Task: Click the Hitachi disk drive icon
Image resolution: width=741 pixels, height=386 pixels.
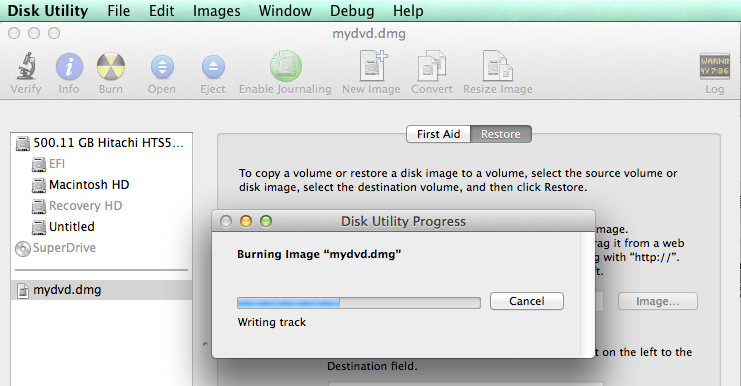Action: (23, 143)
